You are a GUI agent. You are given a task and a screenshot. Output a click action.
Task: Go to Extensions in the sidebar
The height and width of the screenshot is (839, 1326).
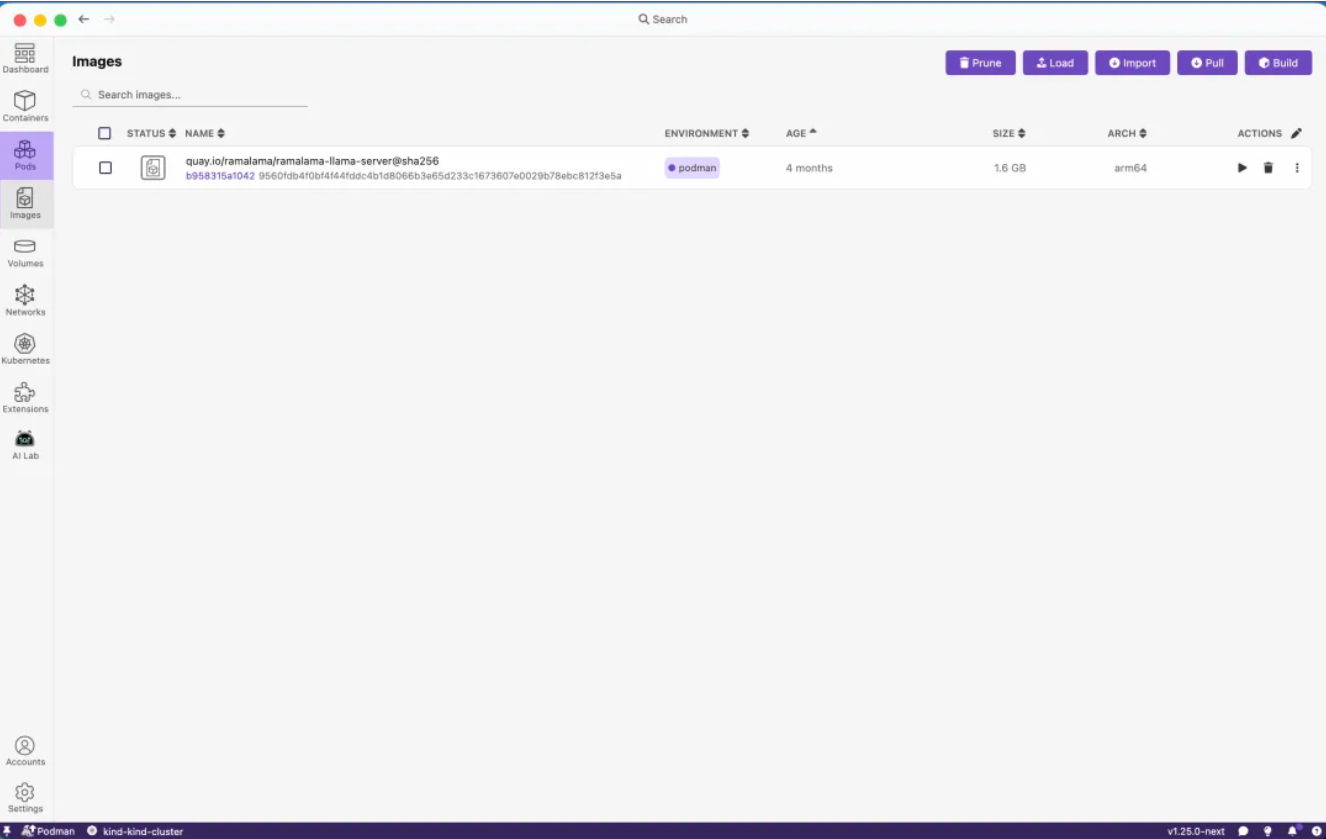click(x=25, y=397)
